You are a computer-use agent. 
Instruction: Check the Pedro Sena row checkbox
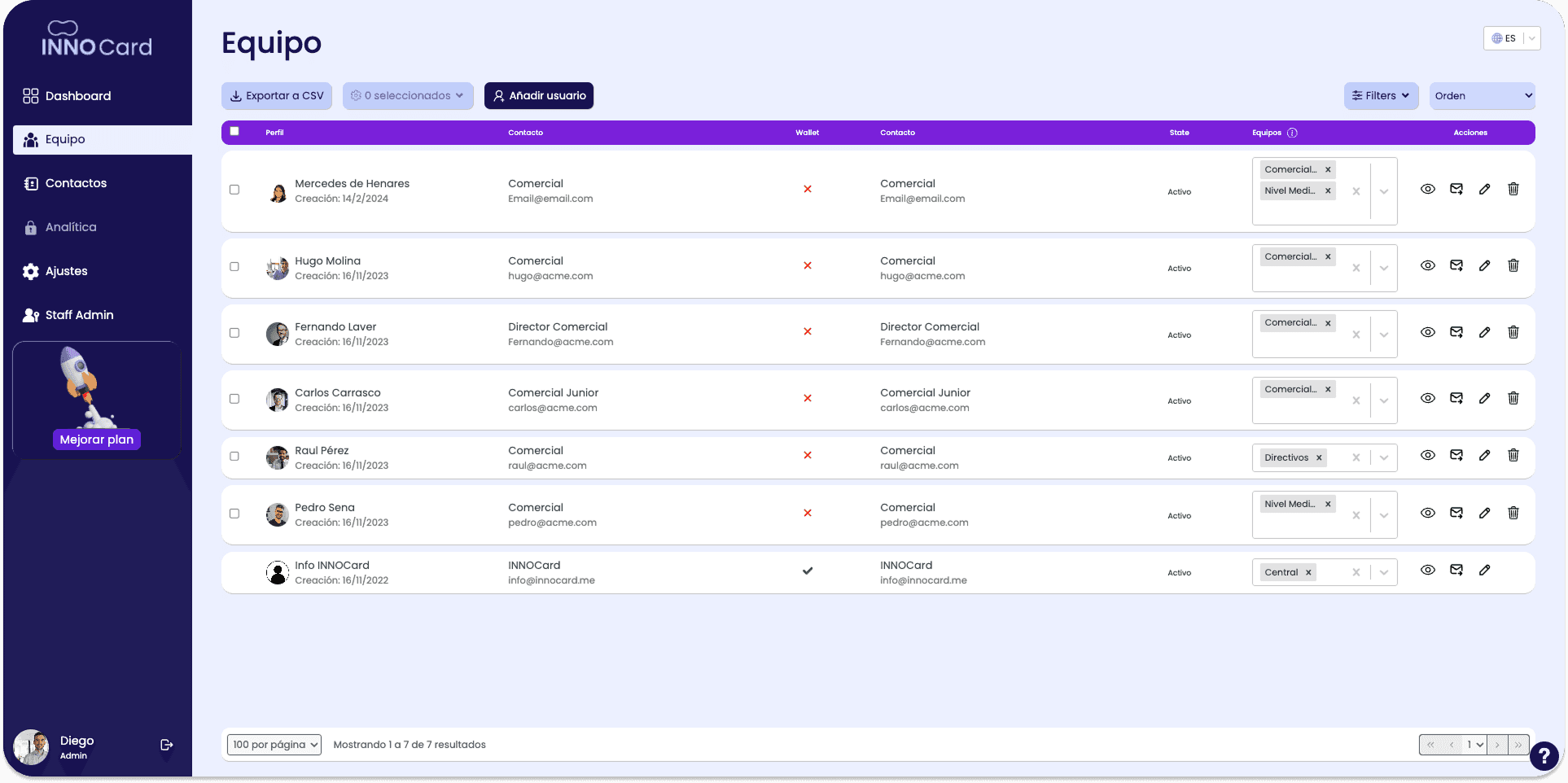(234, 514)
